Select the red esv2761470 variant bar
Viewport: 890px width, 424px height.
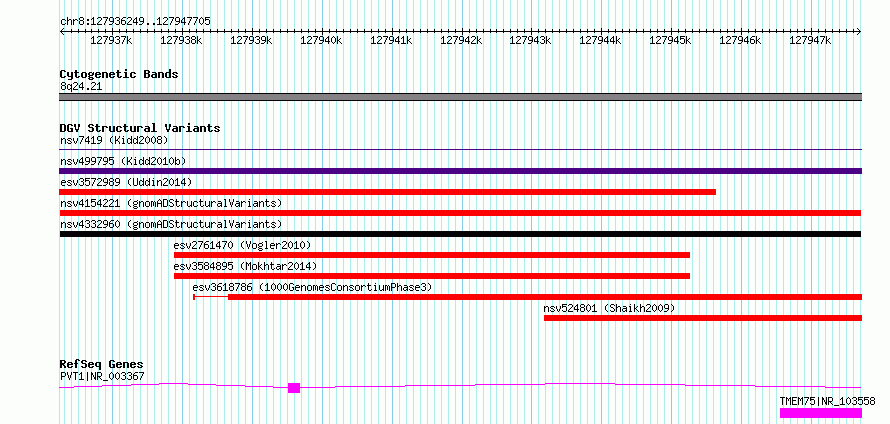click(x=432, y=255)
